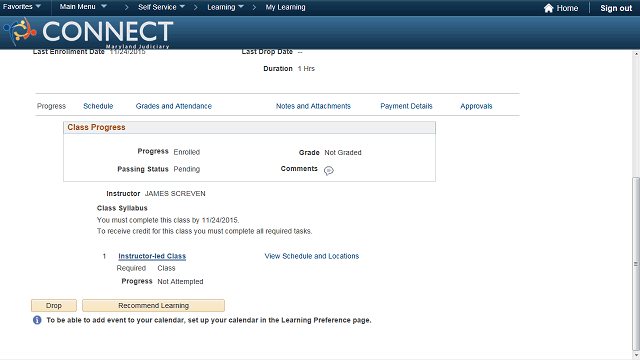Open the Instructor-led Class link

pos(152,256)
